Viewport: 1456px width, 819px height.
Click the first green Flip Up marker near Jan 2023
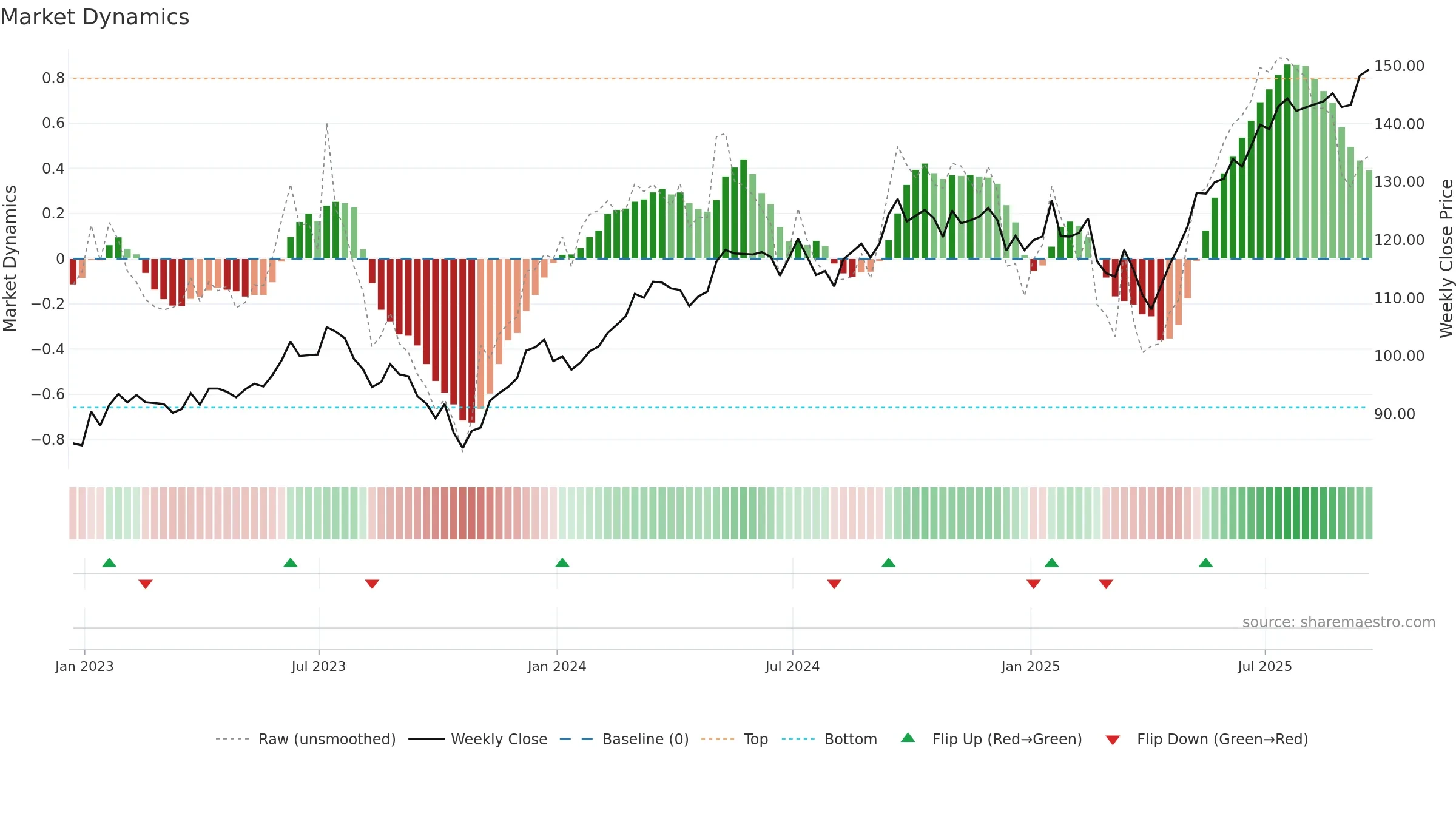coord(109,562)
